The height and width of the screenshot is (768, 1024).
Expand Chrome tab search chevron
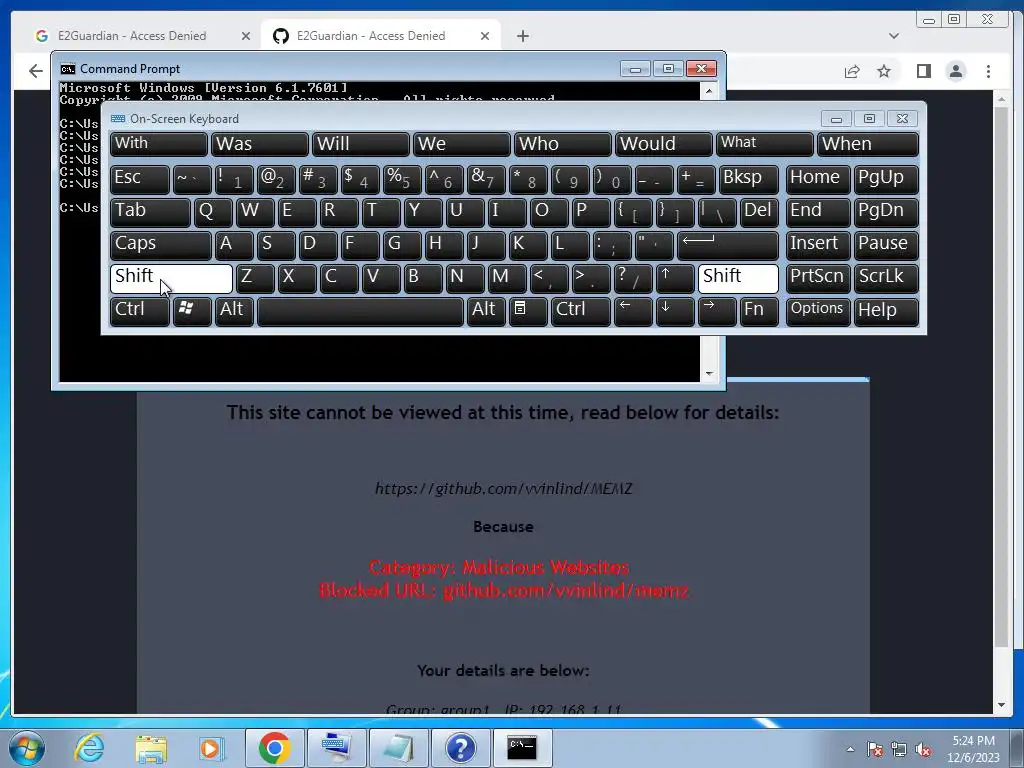pyautogui.click(x=893, y=36)
